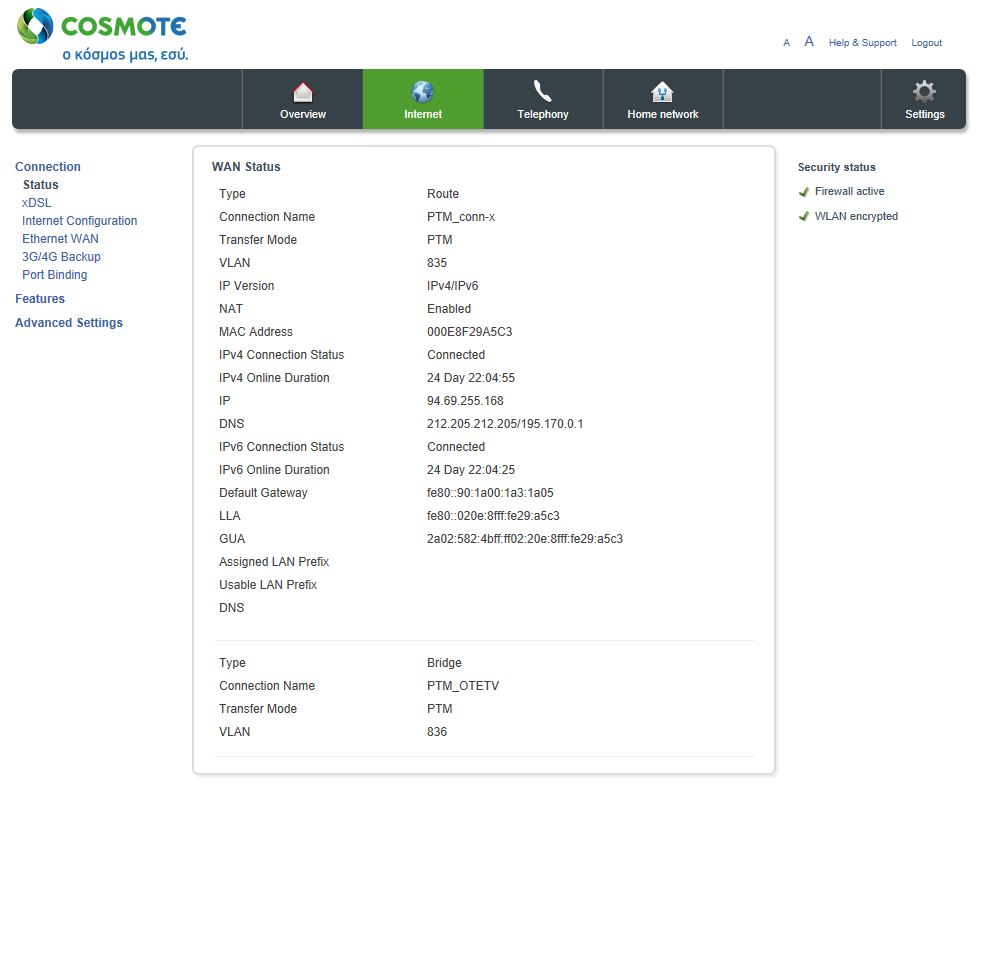Switch to larger font size A
Image resolution: width=981 pixels, height=971 pixels.
[x=809, y=42]
